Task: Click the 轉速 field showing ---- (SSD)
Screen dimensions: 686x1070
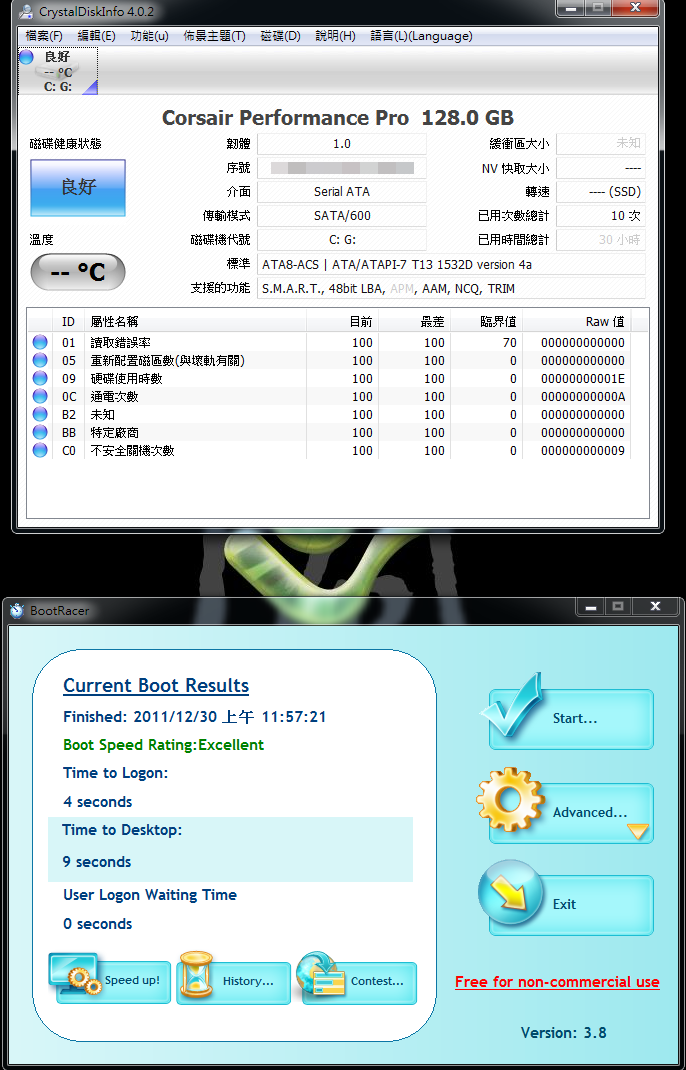Action: [601, 192]
